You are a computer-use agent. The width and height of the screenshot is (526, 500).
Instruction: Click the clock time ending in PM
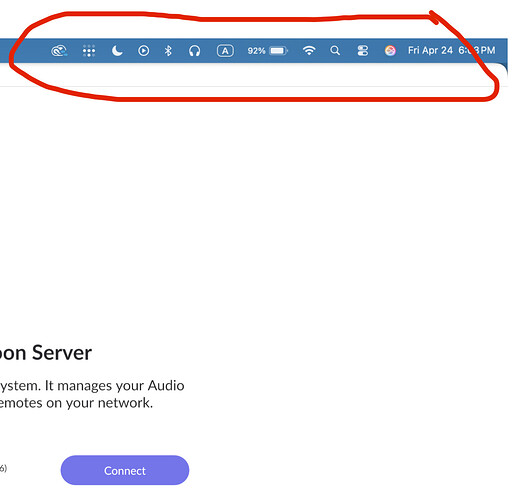coord(477,50)
